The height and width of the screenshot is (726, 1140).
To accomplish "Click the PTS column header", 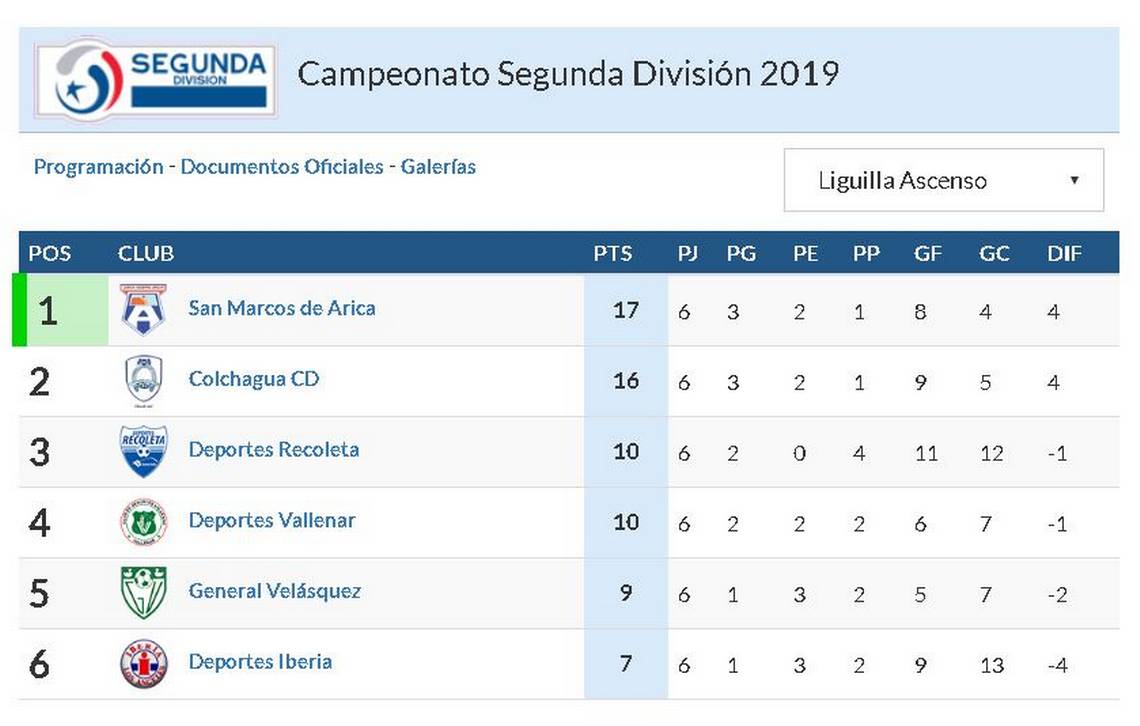I will coord(613,254).
